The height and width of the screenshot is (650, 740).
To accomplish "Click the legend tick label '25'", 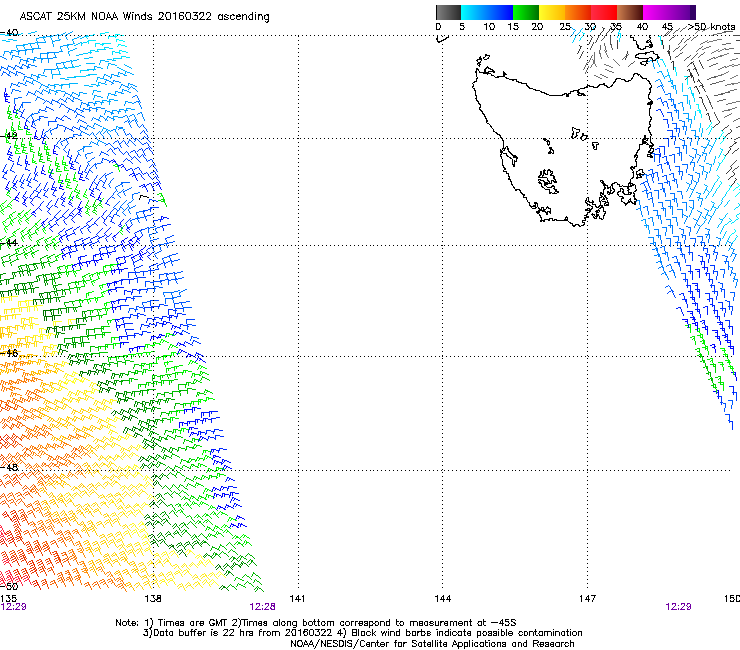I will point(565,27).
